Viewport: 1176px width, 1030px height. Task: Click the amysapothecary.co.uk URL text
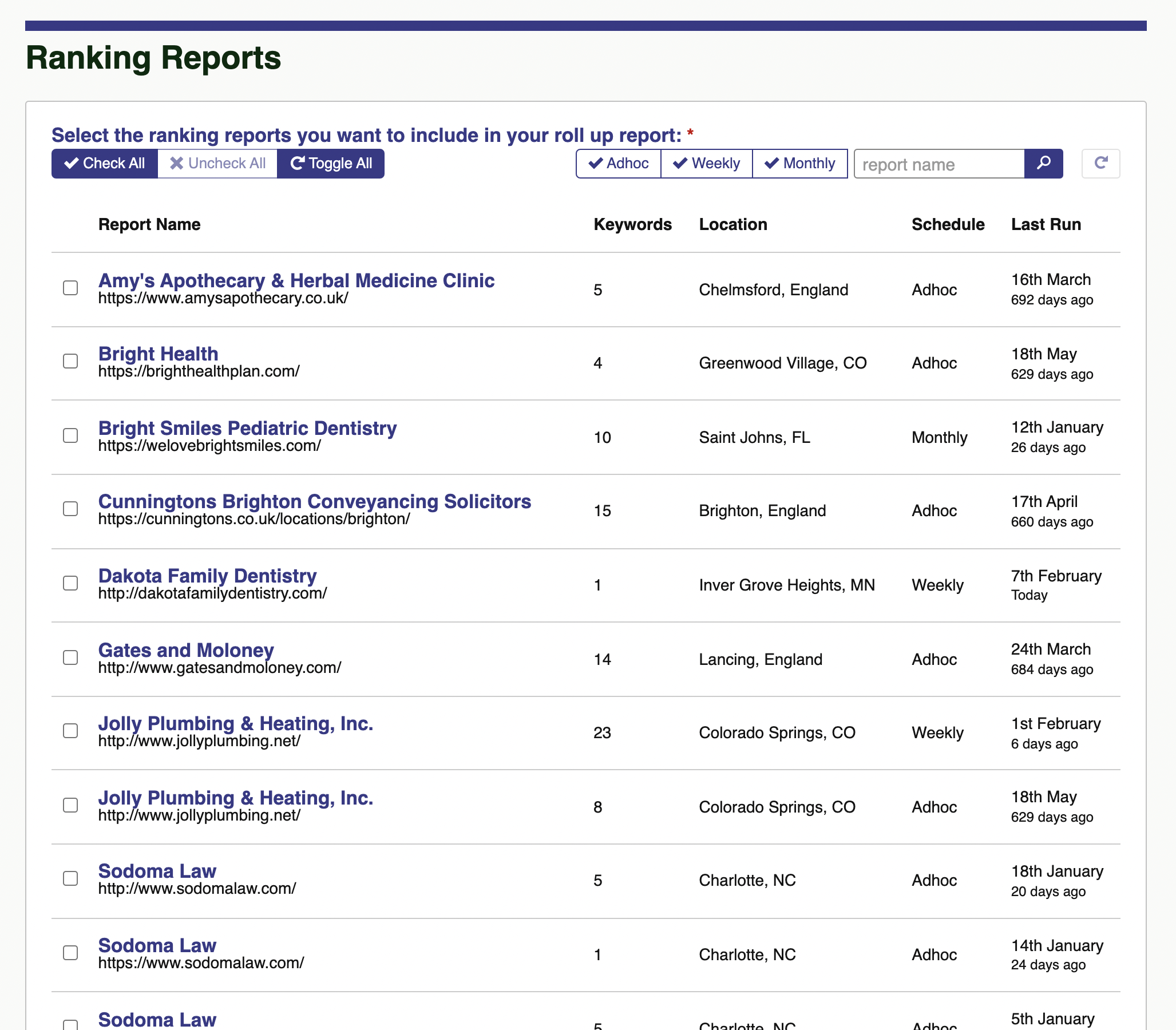(223, 298)
